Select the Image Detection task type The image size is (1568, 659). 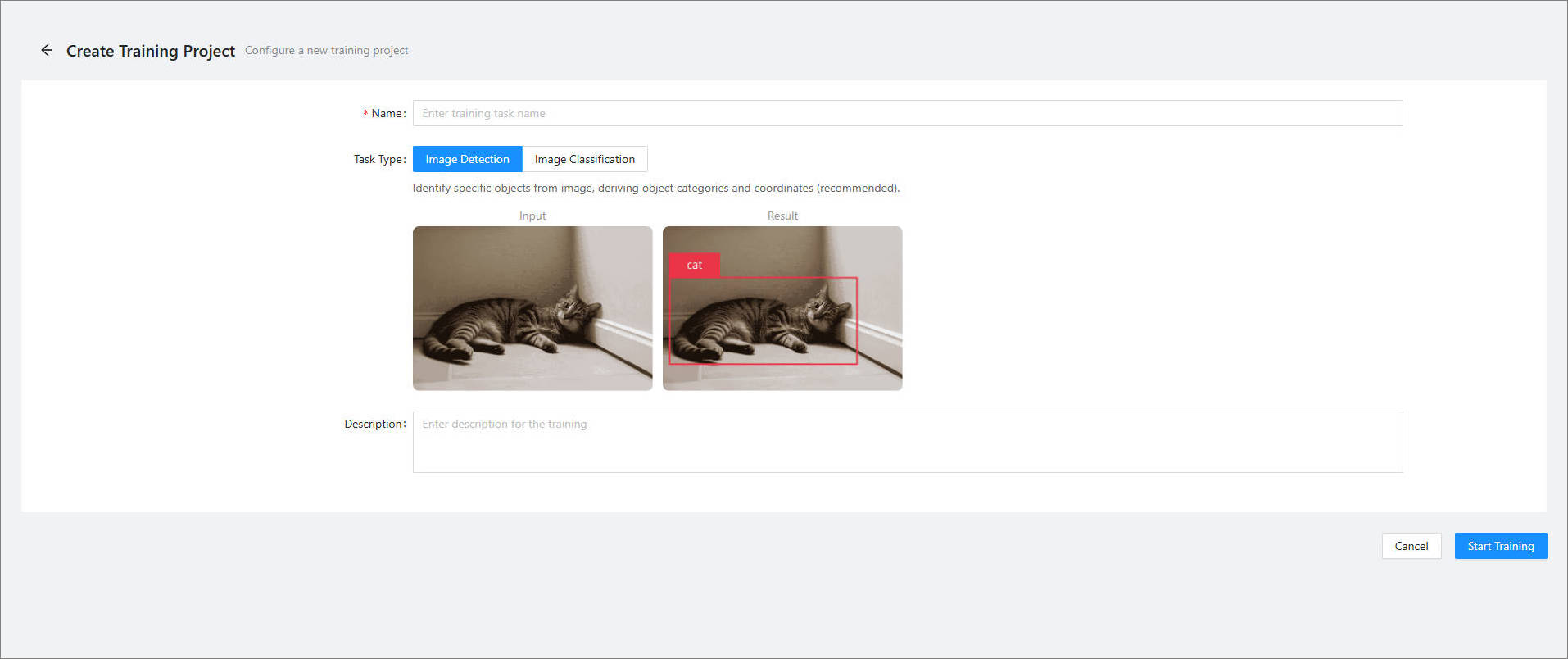467,159
